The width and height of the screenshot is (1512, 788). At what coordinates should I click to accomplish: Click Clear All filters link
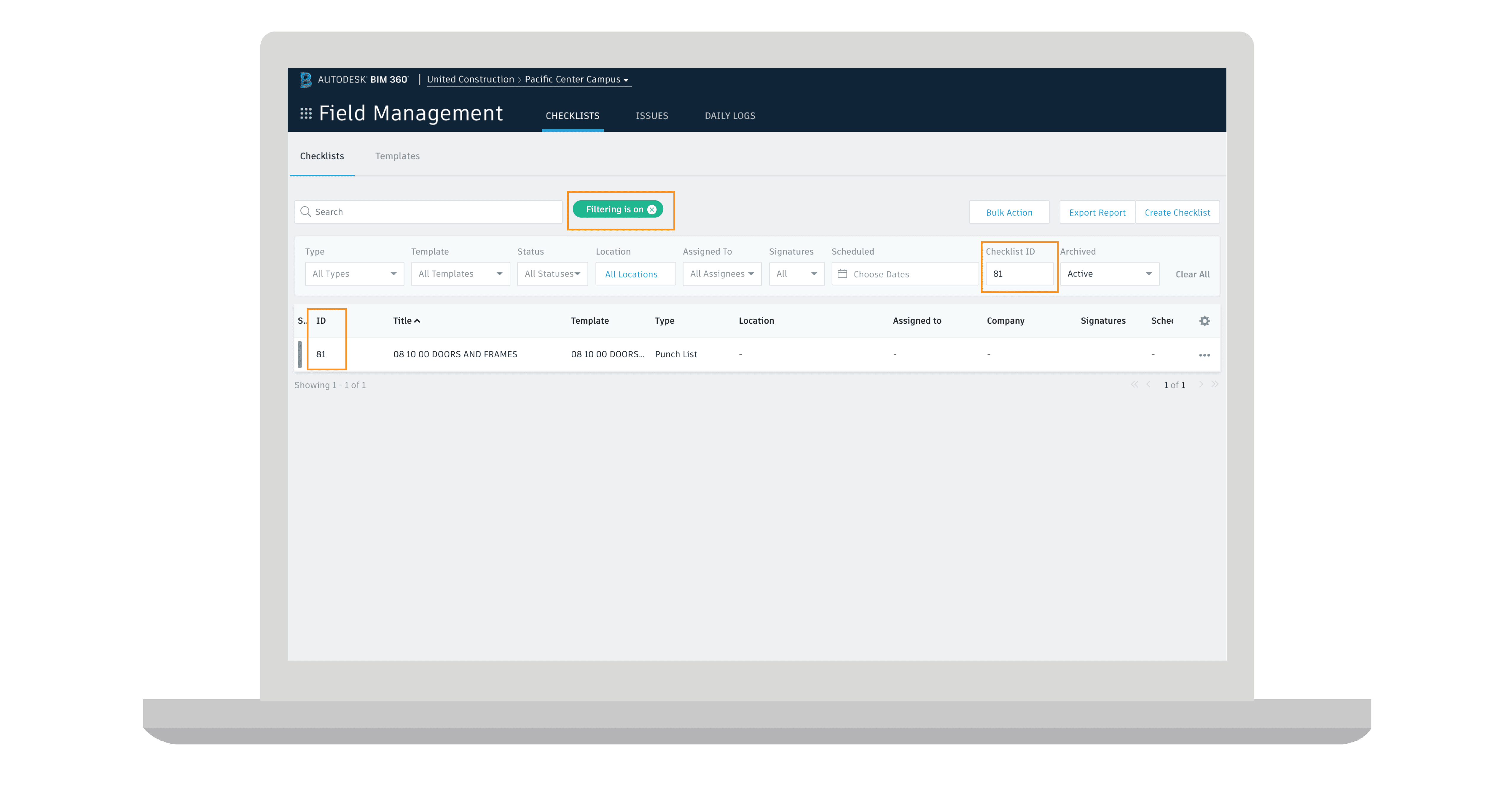pos(1192,274)
